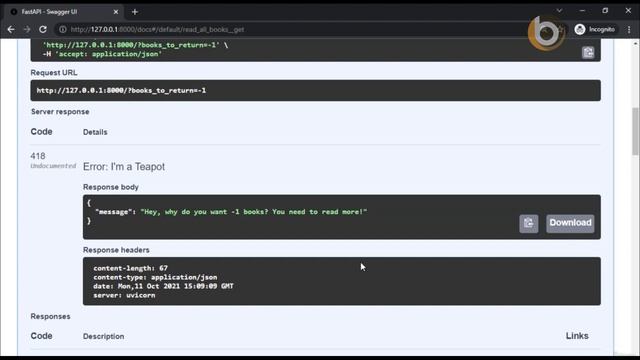Viewport: 640px width, 360px height.
Task: Select the "Error: I'm a Teapot" text
Action: (124, 167)
